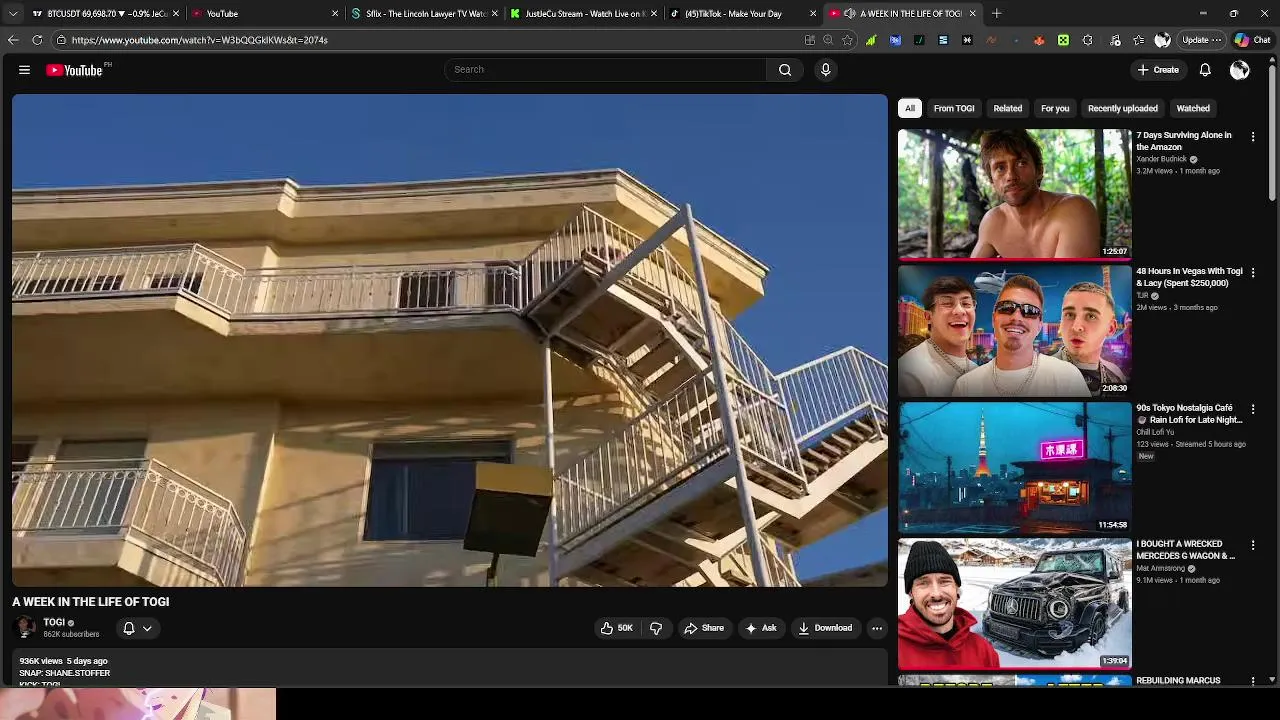Viewport: 1280px width, 720px height.
Task: Click video title A WEEK IN THE LIFE OF TOGI
Action: 91,602
